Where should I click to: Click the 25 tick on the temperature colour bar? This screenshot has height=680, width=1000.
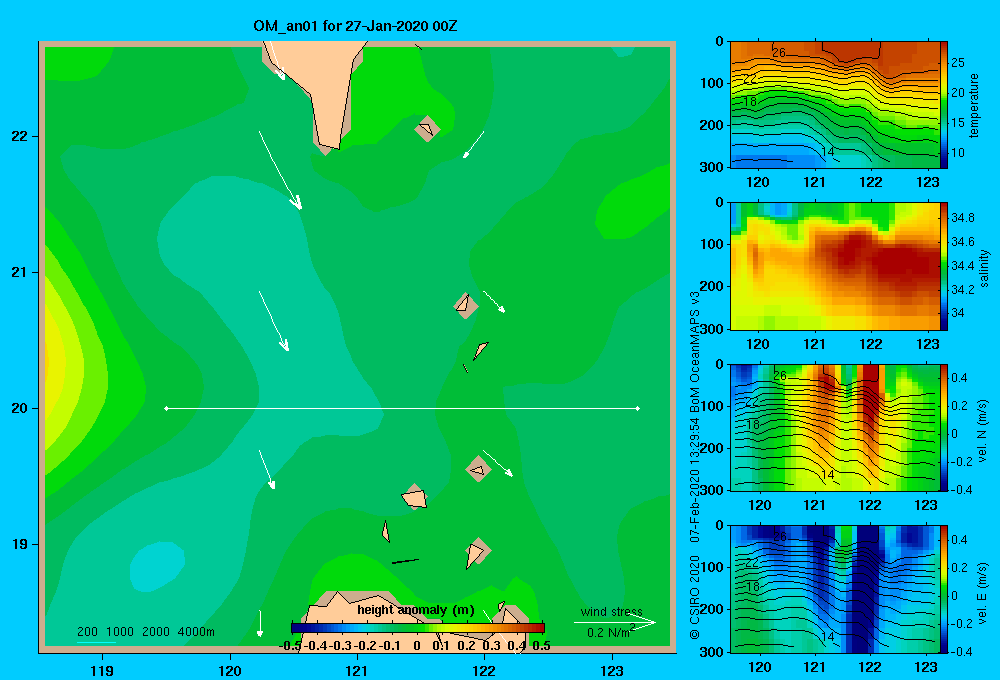(958, 63)
